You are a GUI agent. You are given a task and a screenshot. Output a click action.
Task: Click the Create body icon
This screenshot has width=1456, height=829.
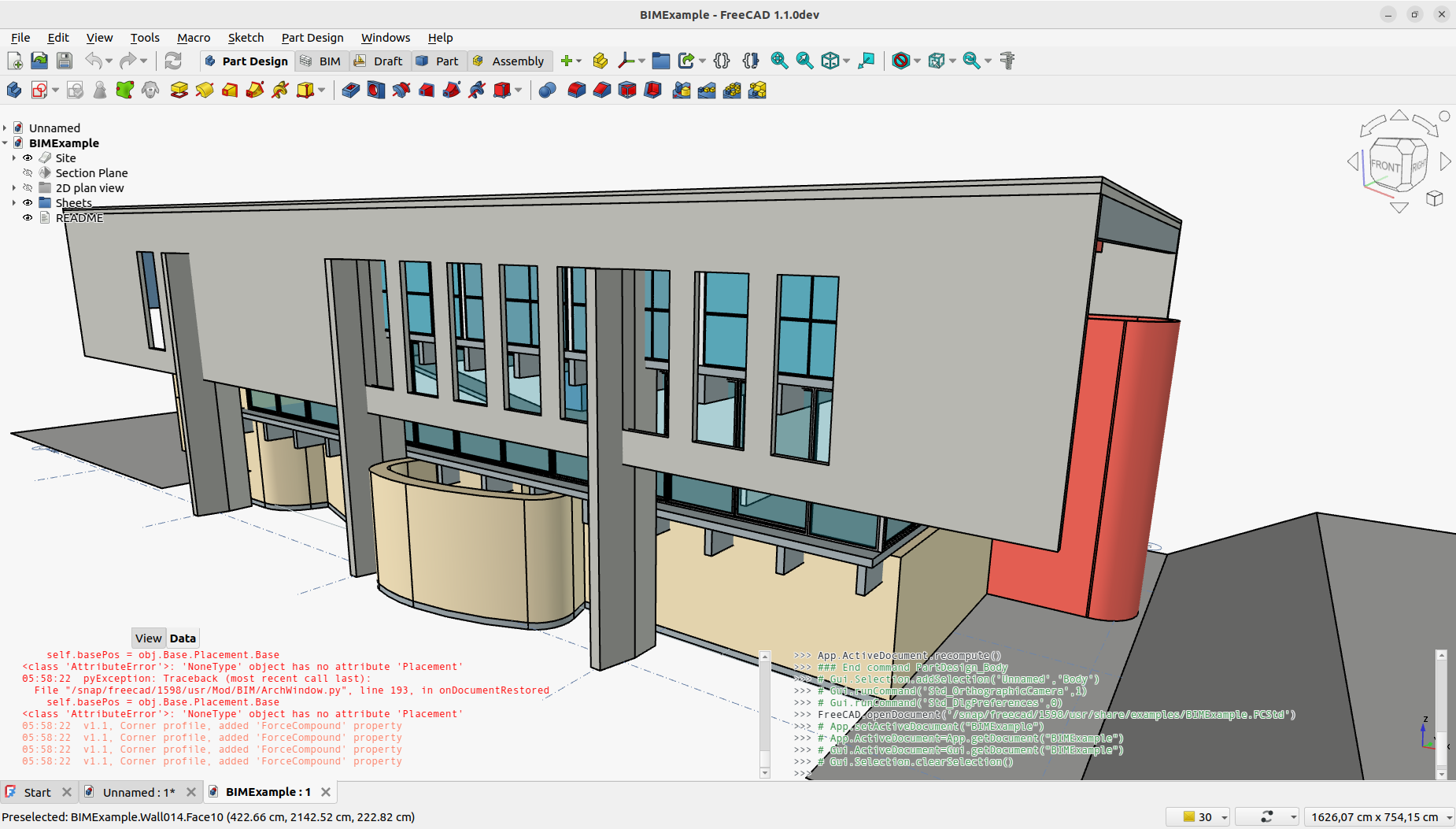click(x=14, y=90)
